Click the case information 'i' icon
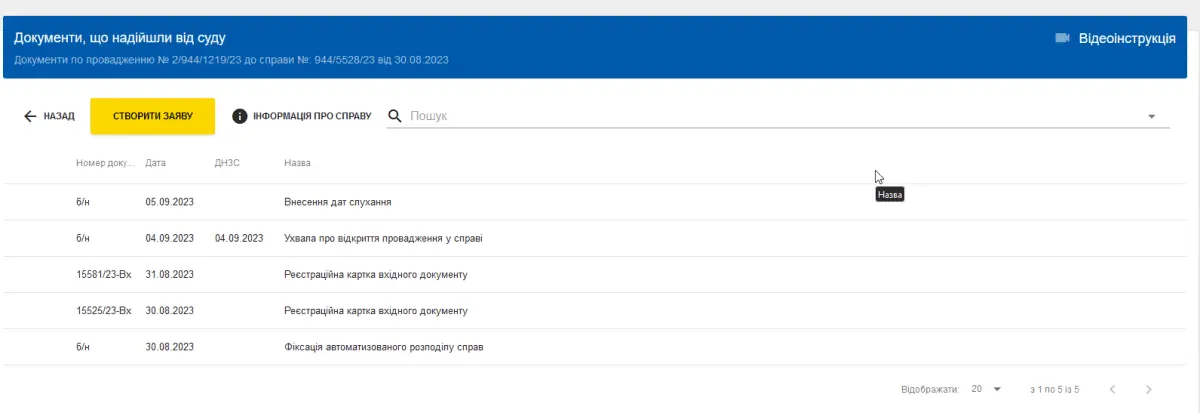1200x413 pixels. [240, 116]
